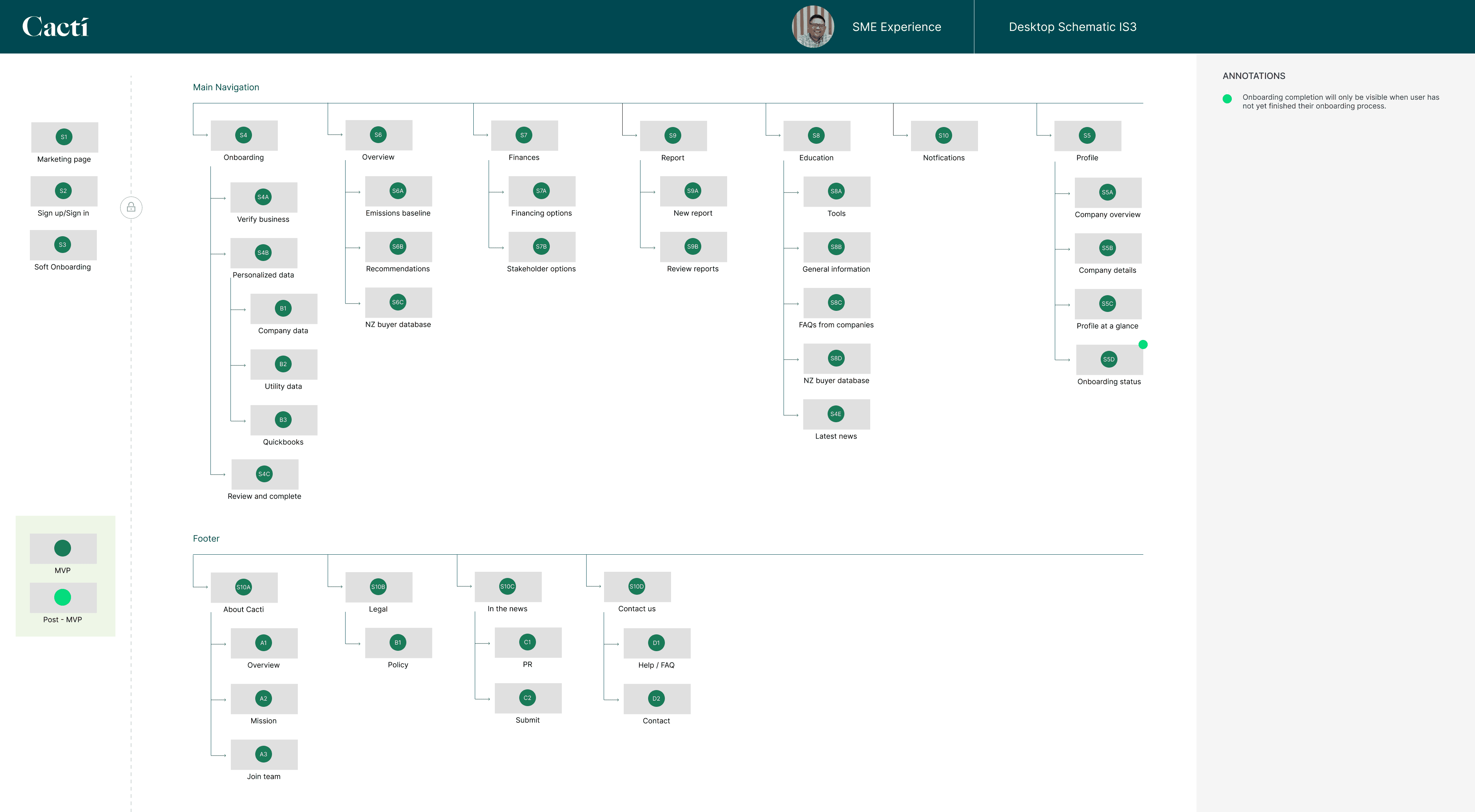The image size is (1475, 812).
Task: Click the B1 Policy footer badge
Action: pos(398,642)
